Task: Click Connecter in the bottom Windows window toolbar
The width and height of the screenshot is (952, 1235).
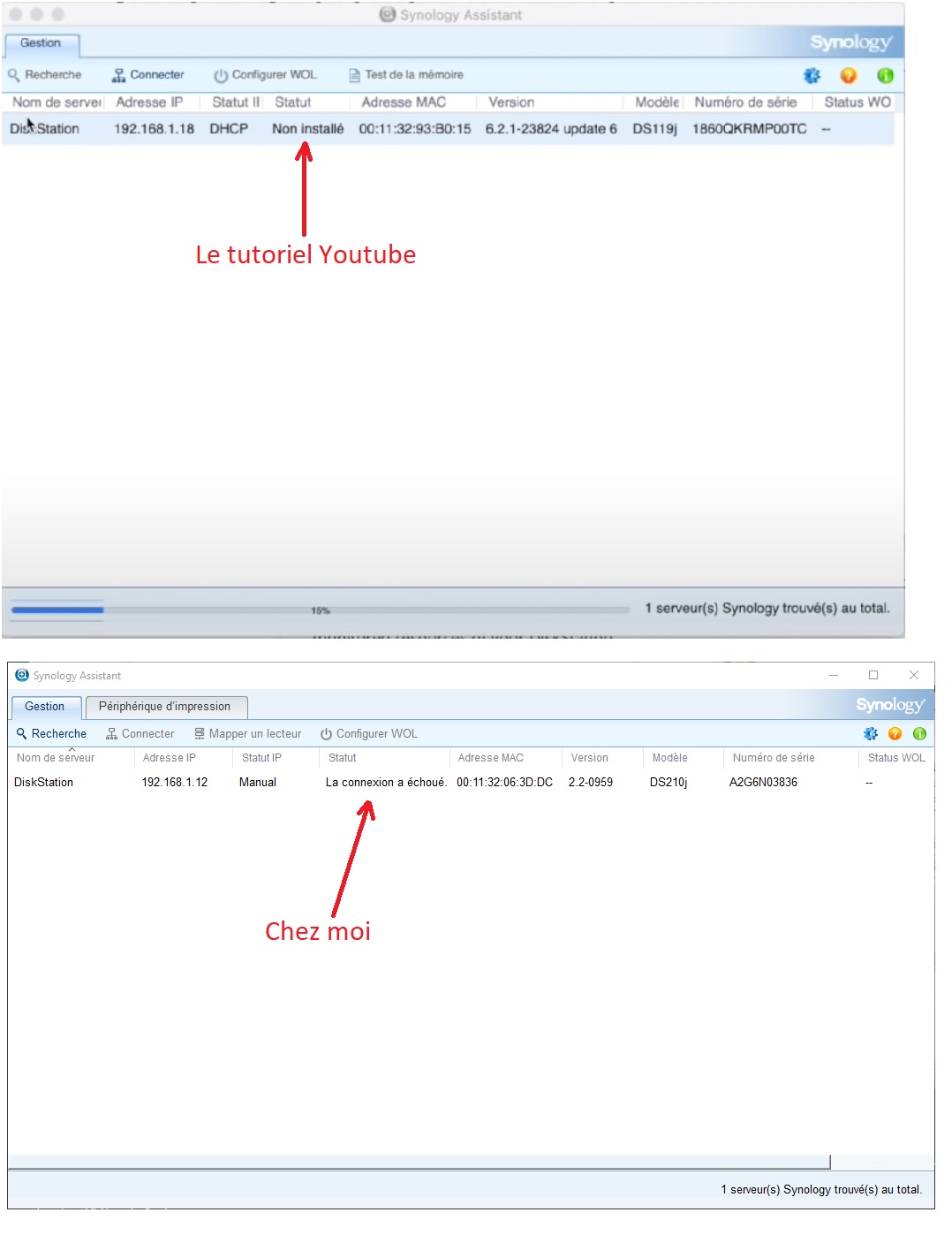Action: (140, 734)
